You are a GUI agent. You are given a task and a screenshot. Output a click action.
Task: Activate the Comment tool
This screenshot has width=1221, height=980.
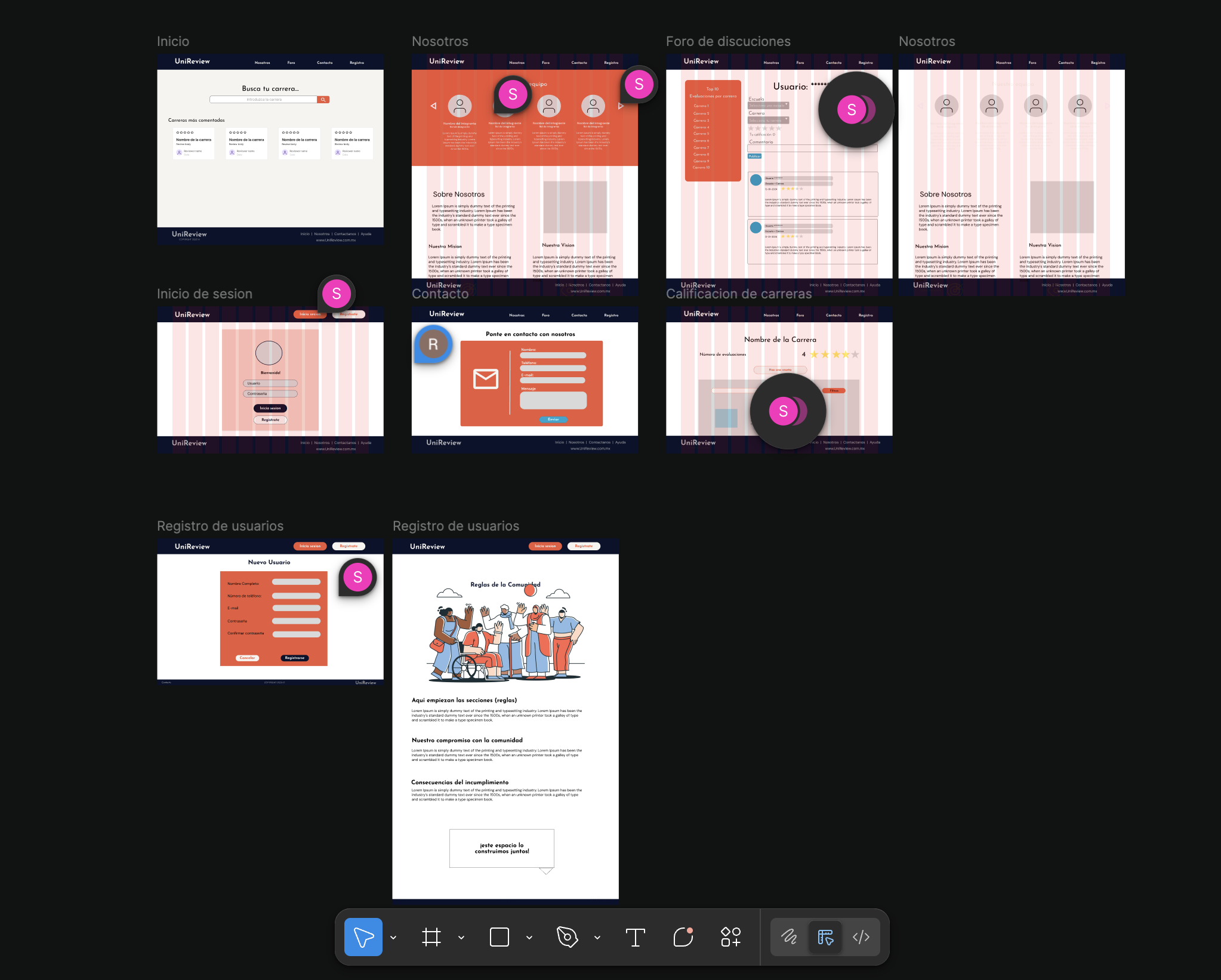pyautogui.click(x=683, y=936)
